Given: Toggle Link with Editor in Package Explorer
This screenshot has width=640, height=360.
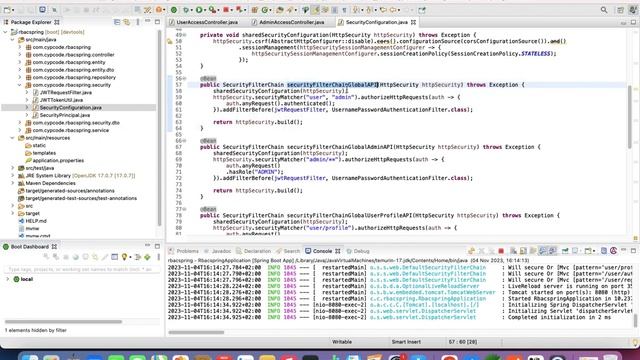Looking at the screenshot, I should click(127, 22).
